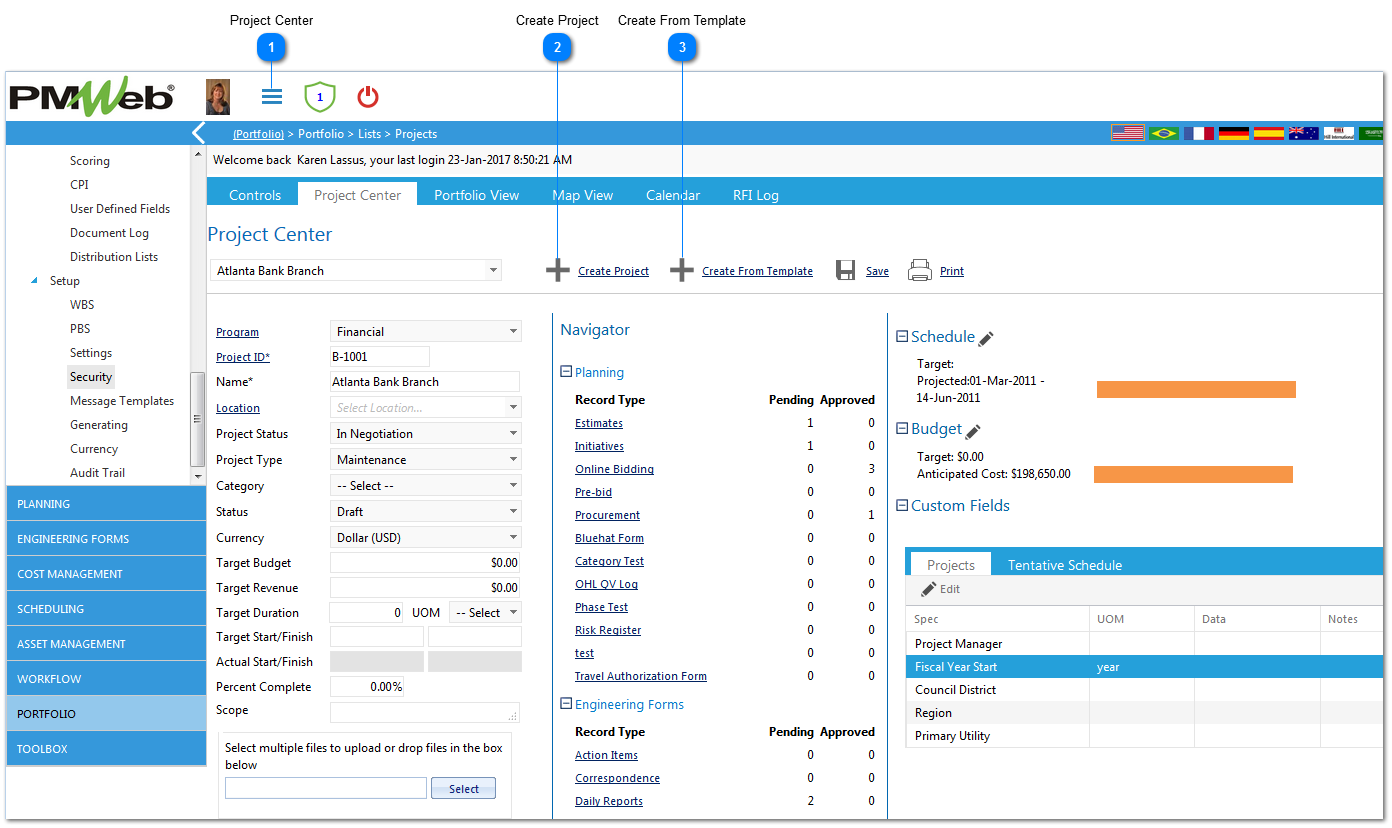Select the Brazil flag language
Screen dimensions: 1392x828
(1163, 133)
